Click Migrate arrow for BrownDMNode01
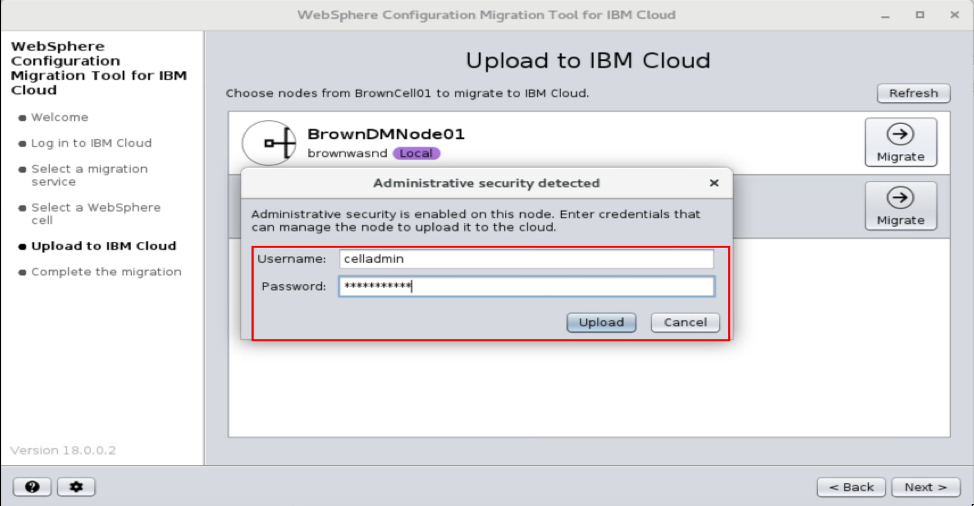This screenshot has height=506, width=974. 900,142
